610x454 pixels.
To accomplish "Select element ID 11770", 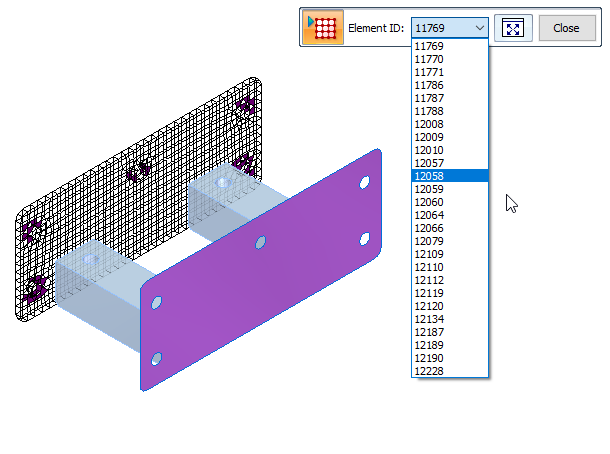I will 450,59.
